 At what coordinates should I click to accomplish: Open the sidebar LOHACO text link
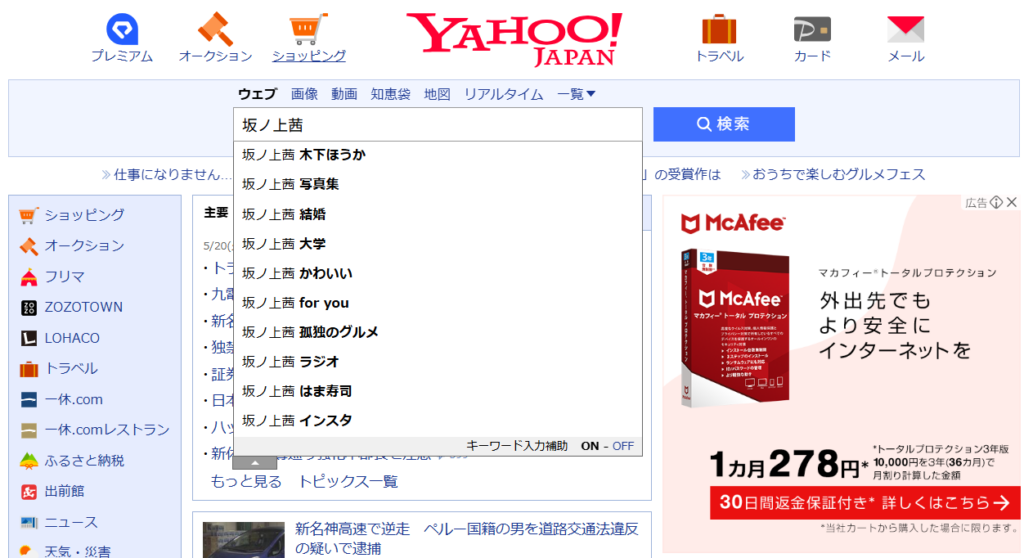coord(72,338)
